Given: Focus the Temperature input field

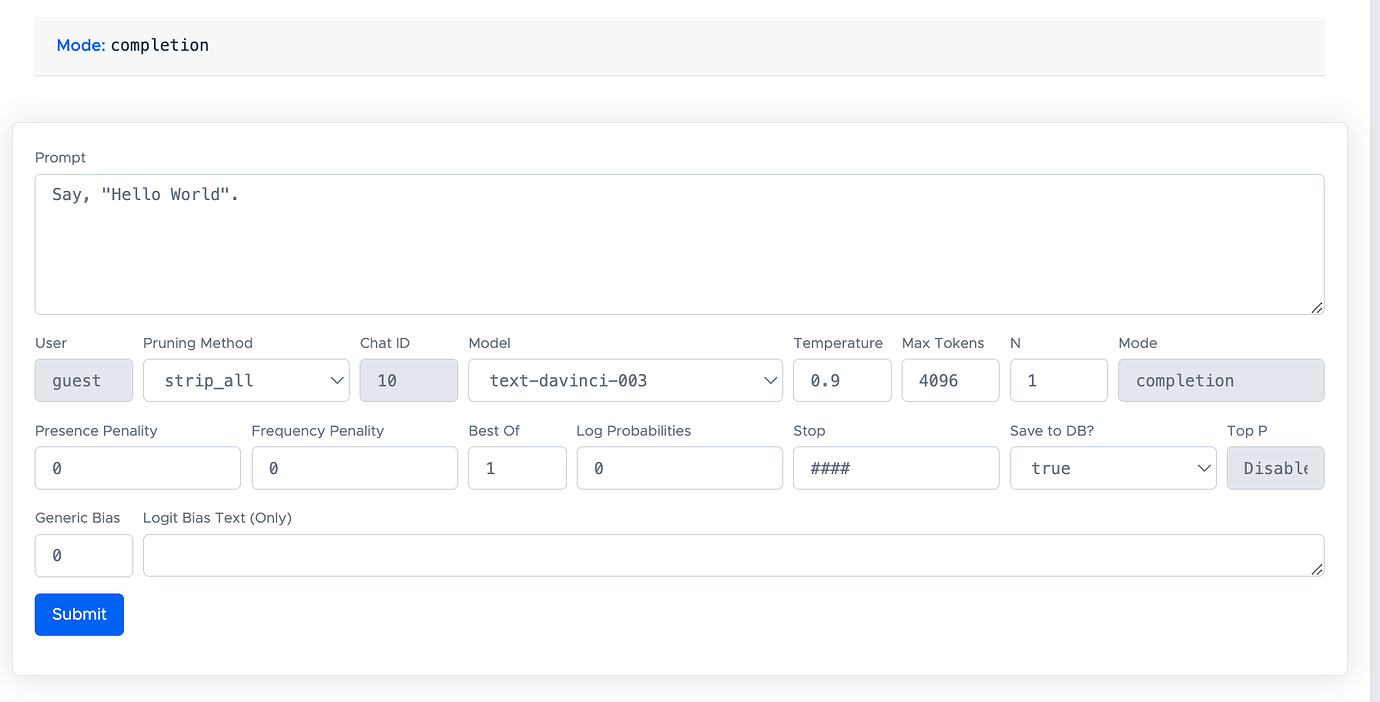Looking at the screenshot, I should pos(842,381).
